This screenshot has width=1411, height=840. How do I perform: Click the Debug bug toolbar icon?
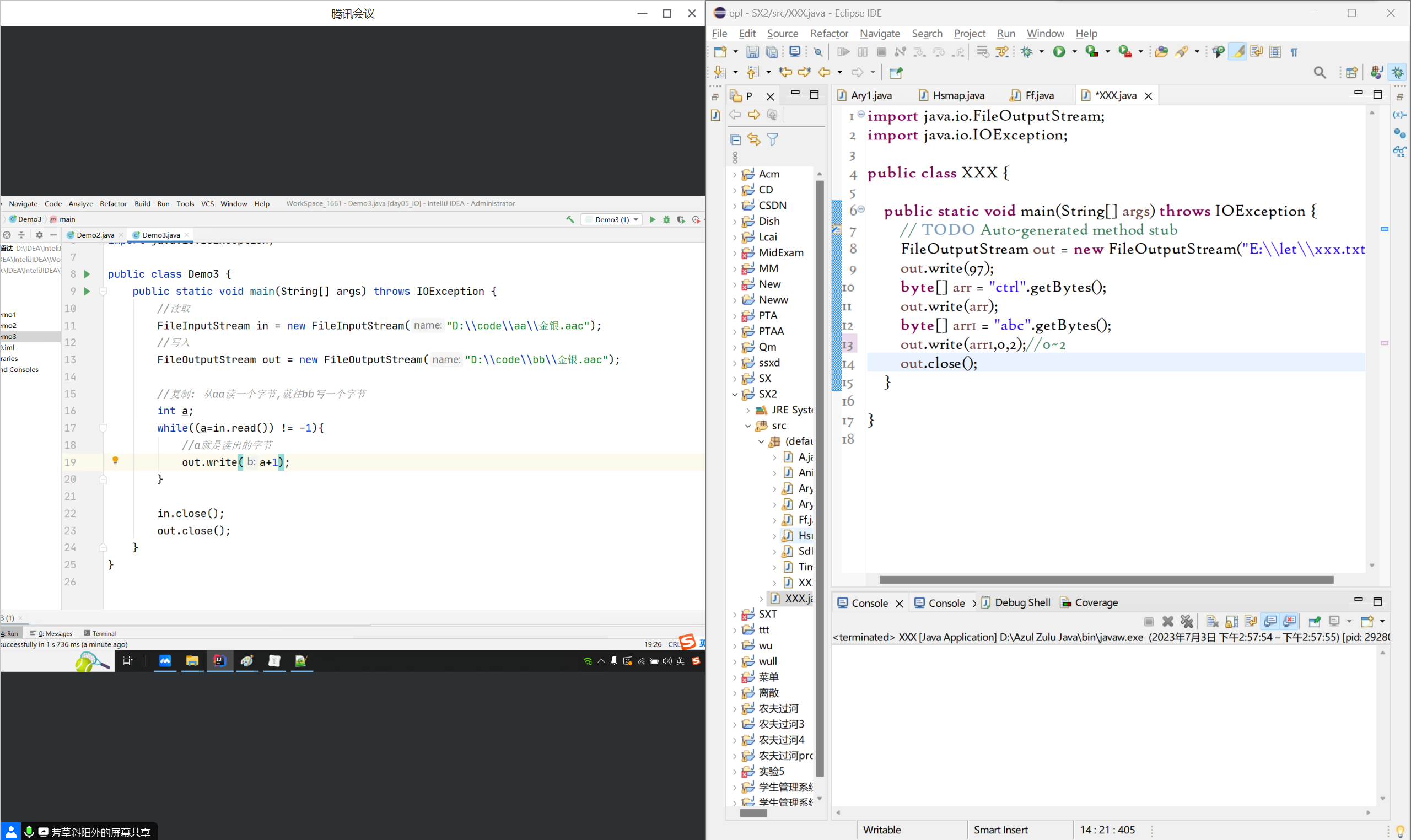click(x=1027, y=52)
